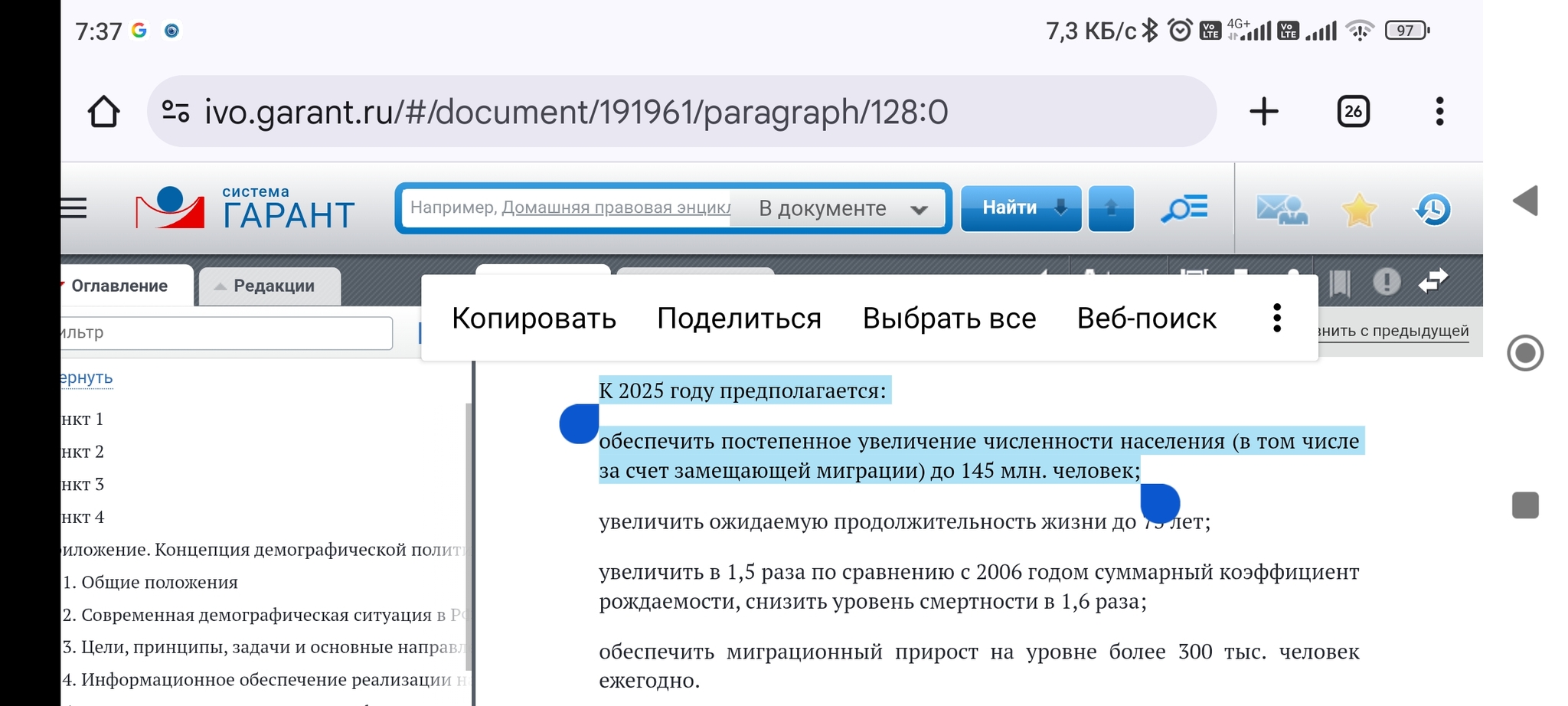Screen dimensions: 1568x706
Task: Open the mail consultation icon
Action: (x=1282, y=209)
